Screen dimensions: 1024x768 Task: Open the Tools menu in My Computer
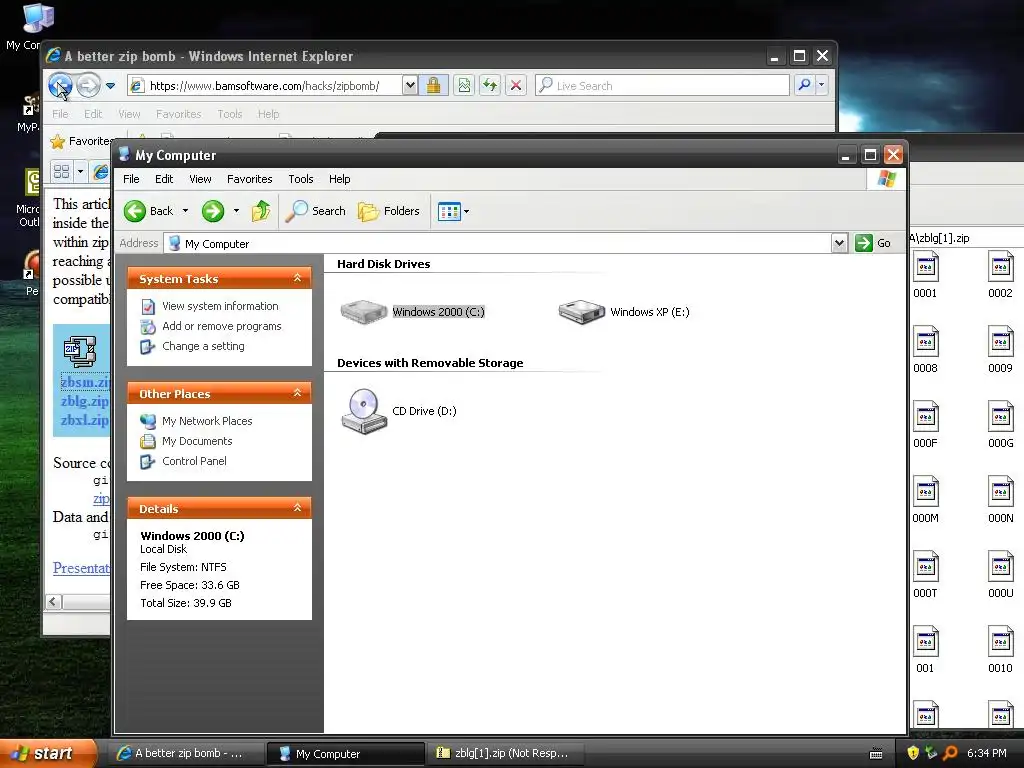pos(301,179)
